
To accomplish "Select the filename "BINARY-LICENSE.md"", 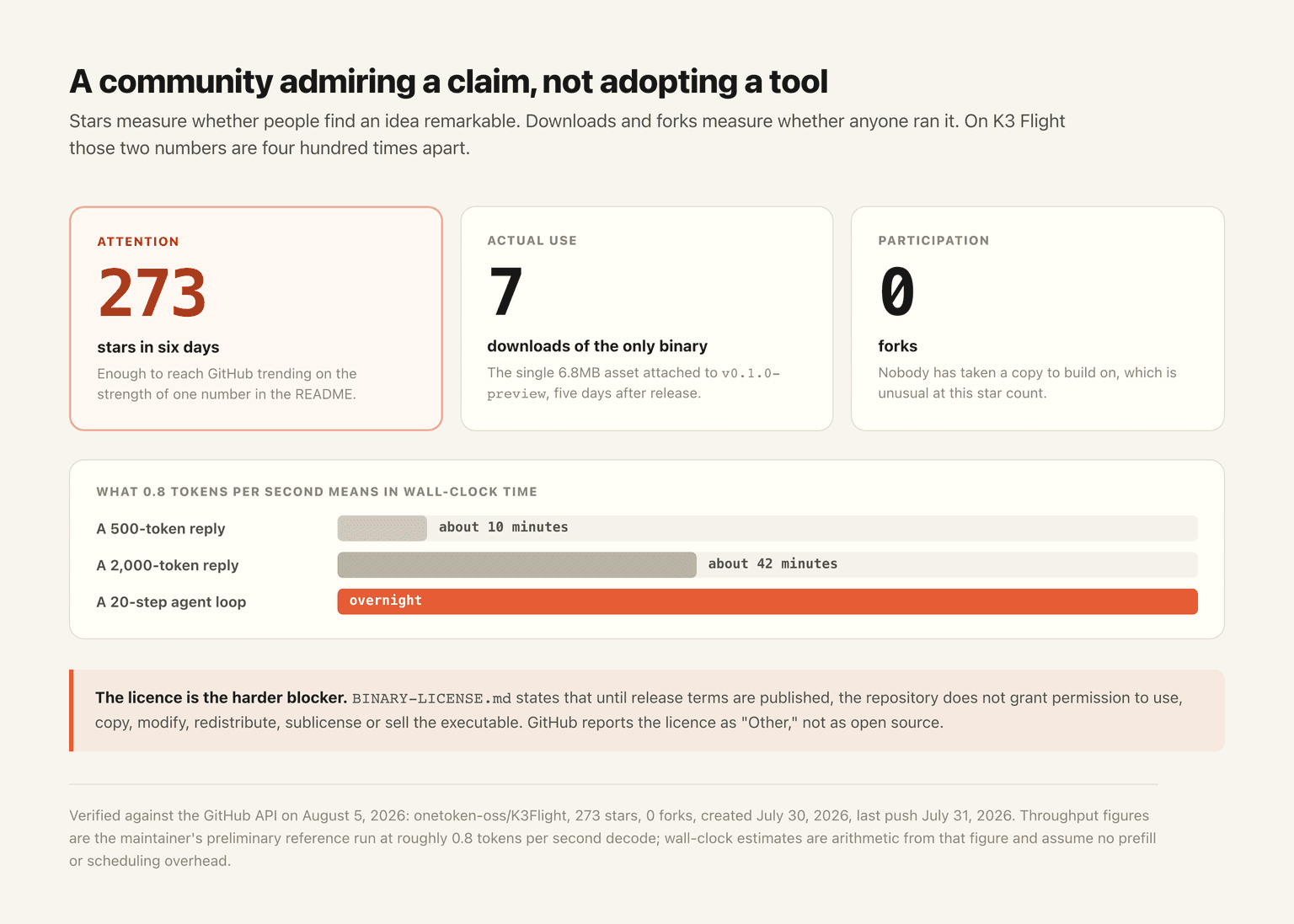I will click(x=431, y=698).
